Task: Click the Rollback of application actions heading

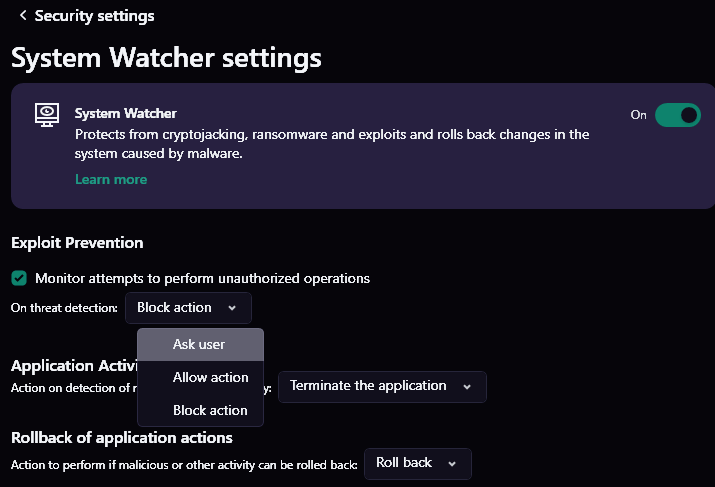Action: coord(121,438)
